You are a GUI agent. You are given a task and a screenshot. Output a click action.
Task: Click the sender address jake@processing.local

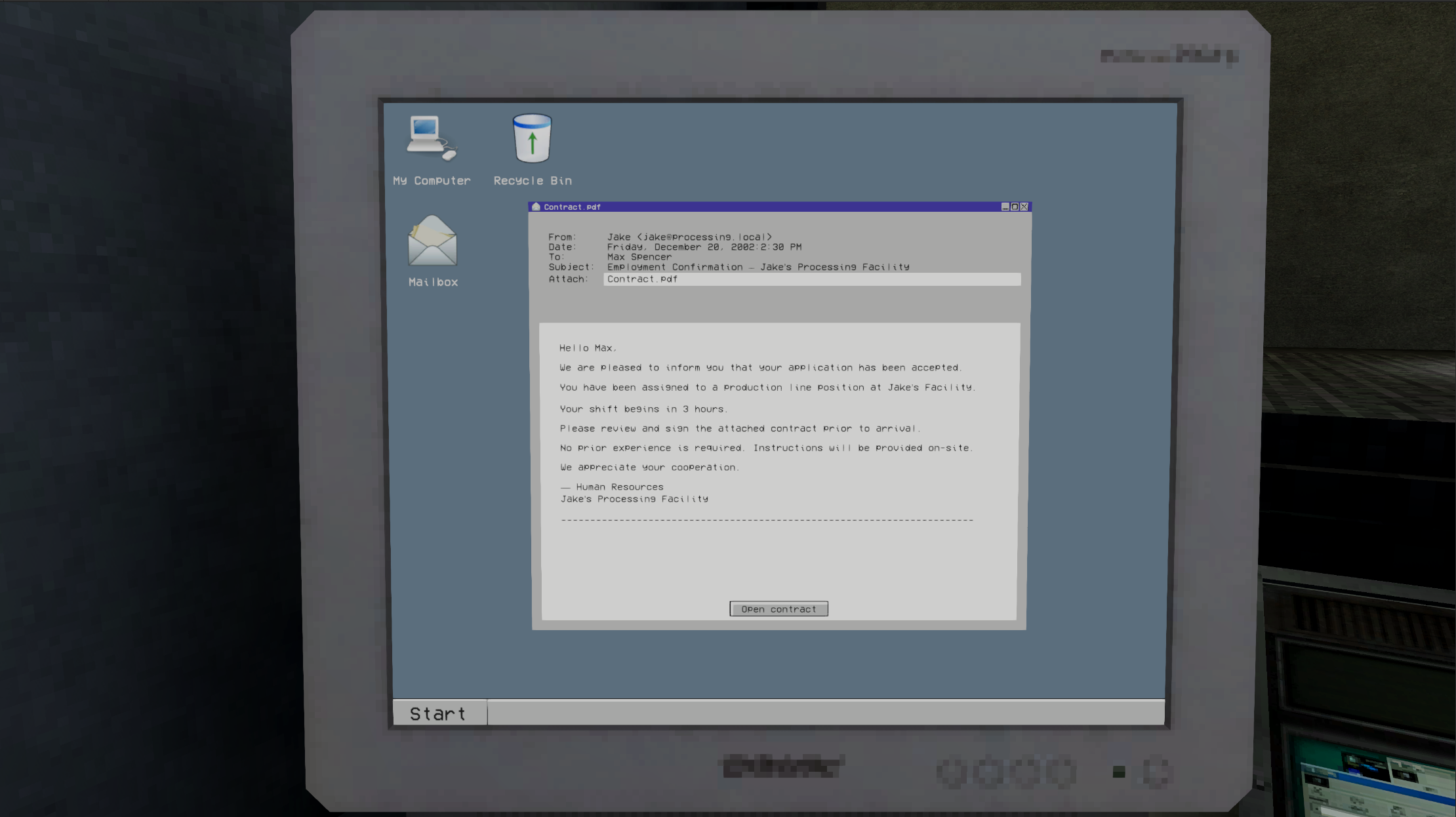click(704, 237)
